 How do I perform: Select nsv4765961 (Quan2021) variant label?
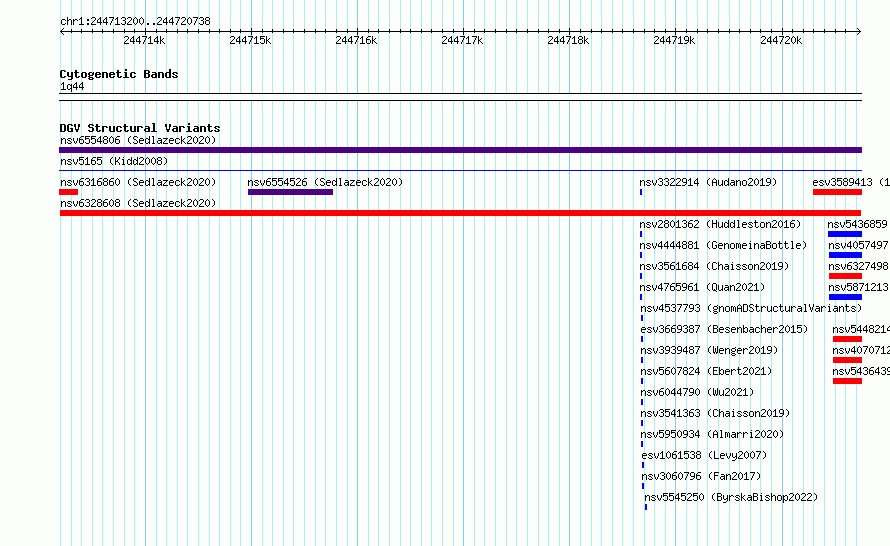coord(702,287)
